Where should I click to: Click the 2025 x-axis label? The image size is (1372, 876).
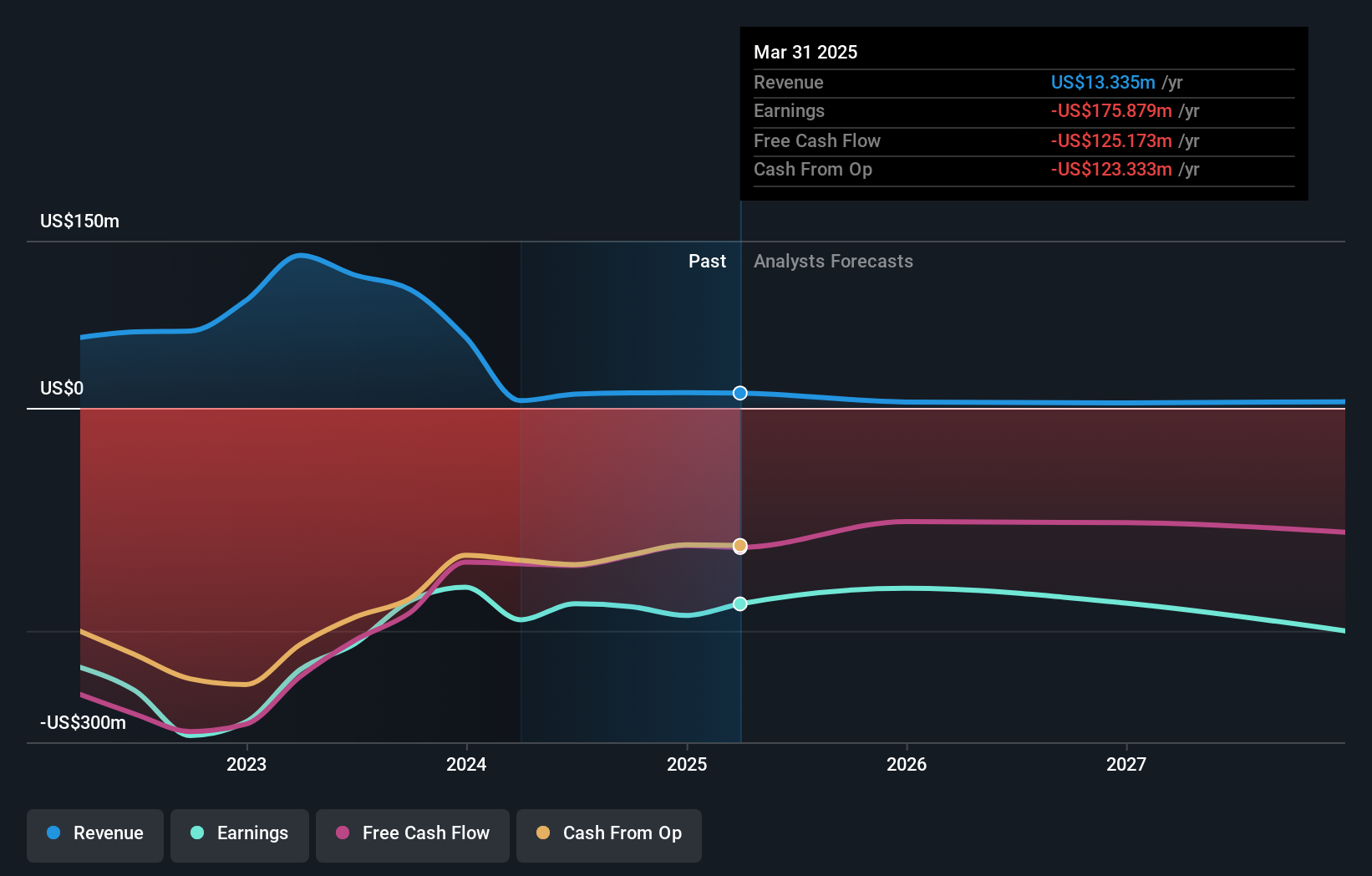point(687,764)
